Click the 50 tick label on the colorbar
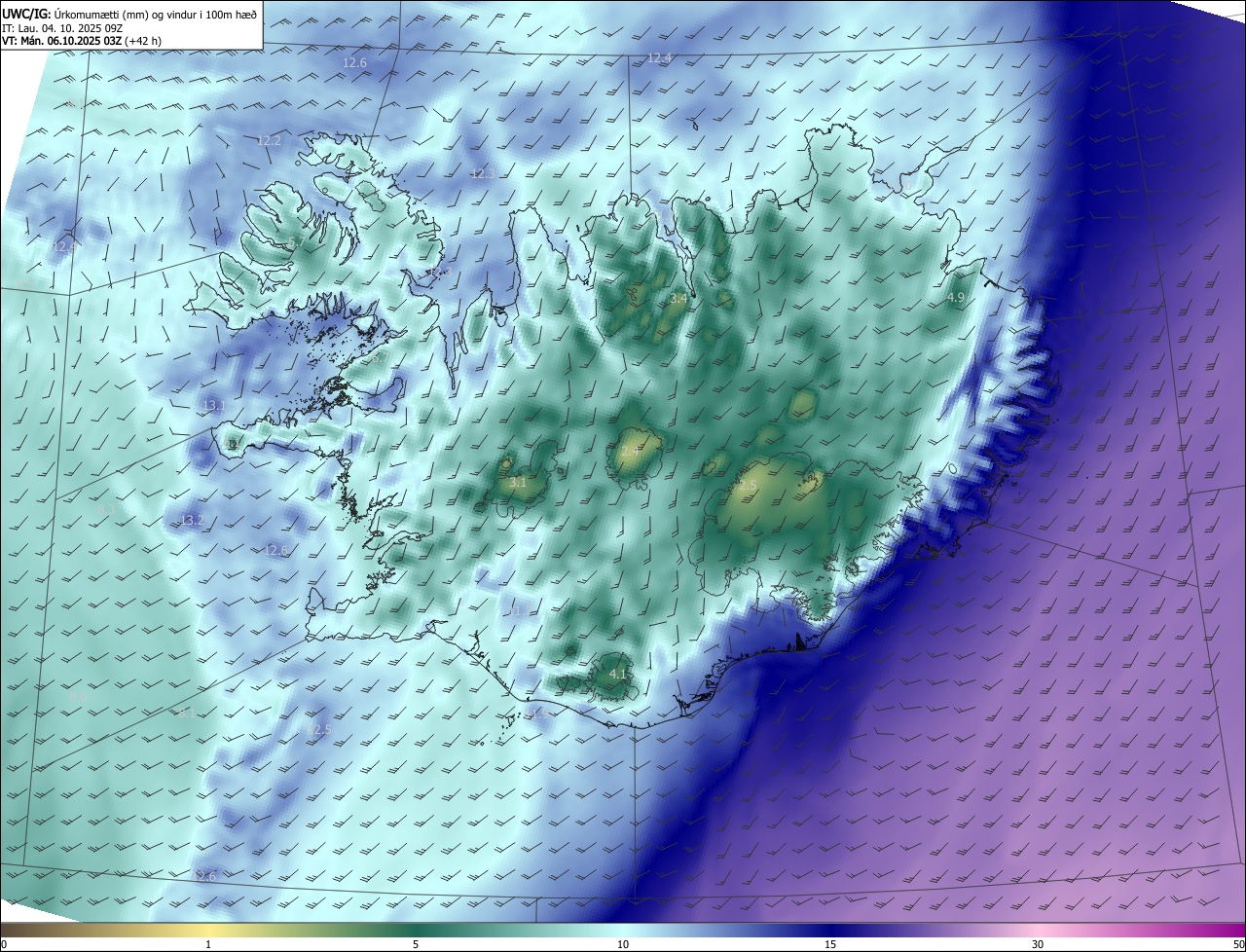1246x952 pixels. click(x=1238, y=944)
